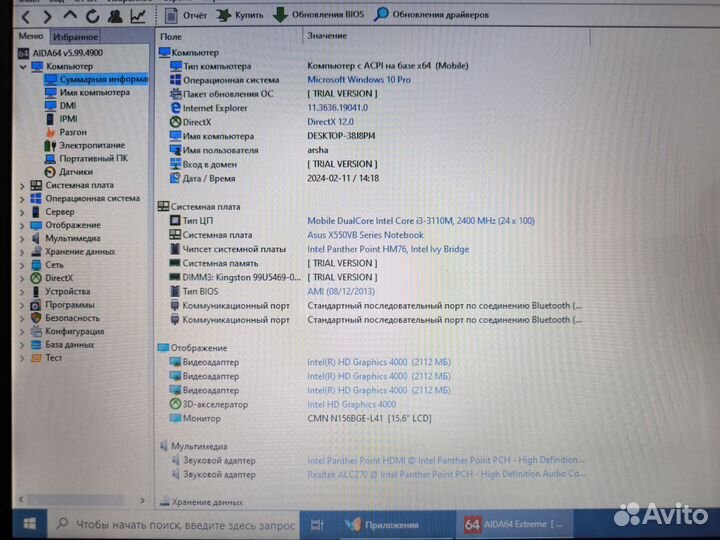This screenshot has width=720, height=540.
Task: Open the user manage icon in toolbar
Action: point(115,16)
